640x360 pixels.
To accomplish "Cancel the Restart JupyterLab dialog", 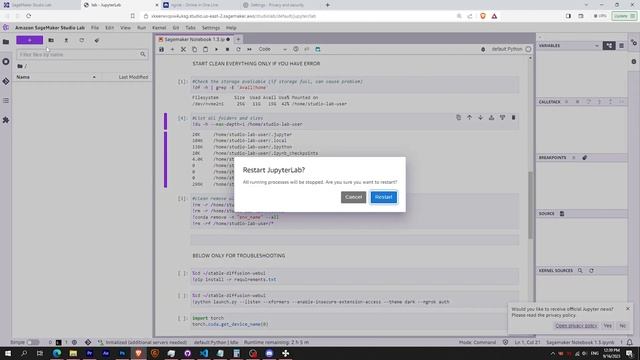I will point(353,197).
